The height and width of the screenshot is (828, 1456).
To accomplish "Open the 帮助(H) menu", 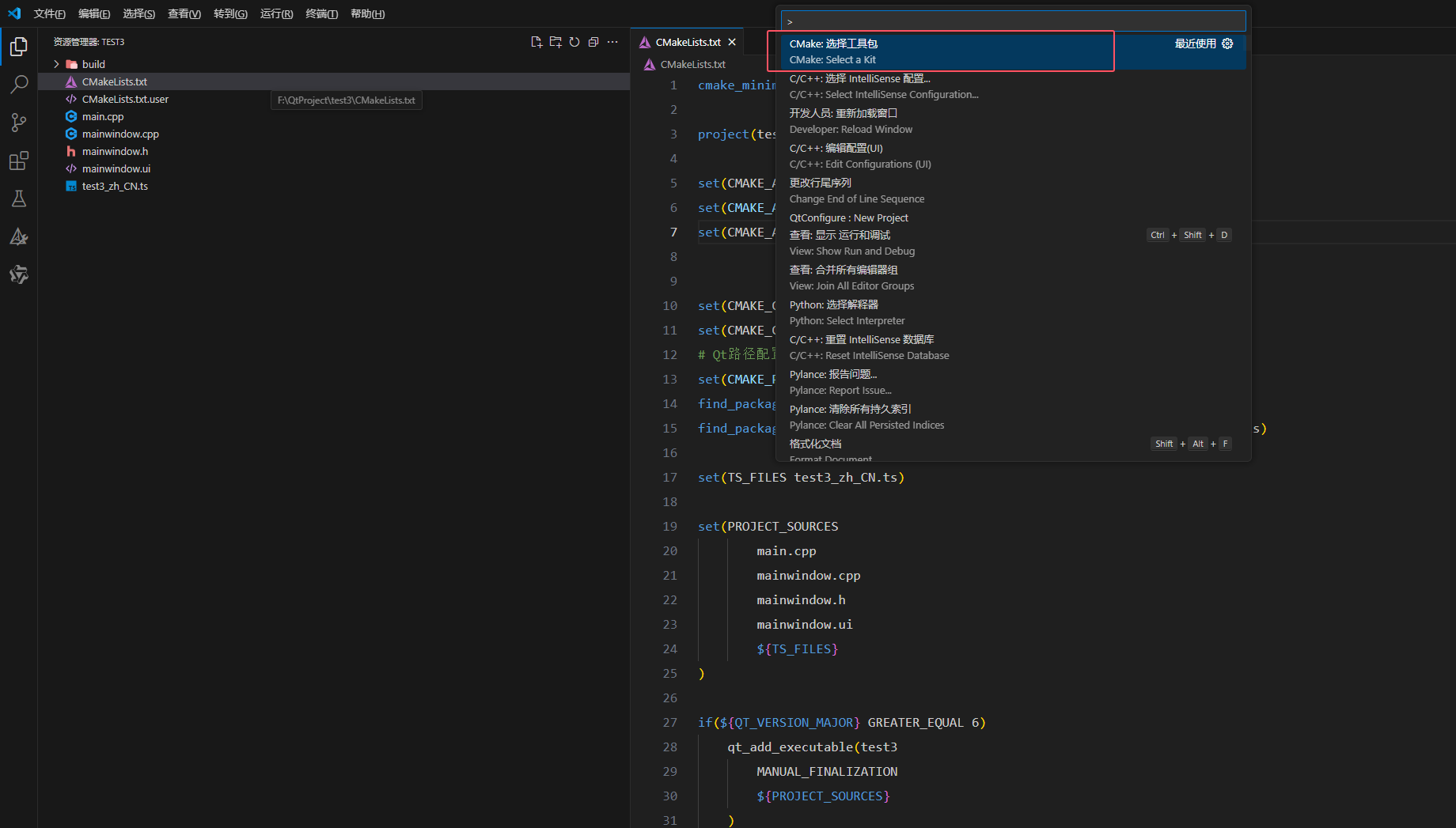I will [367, 13].
